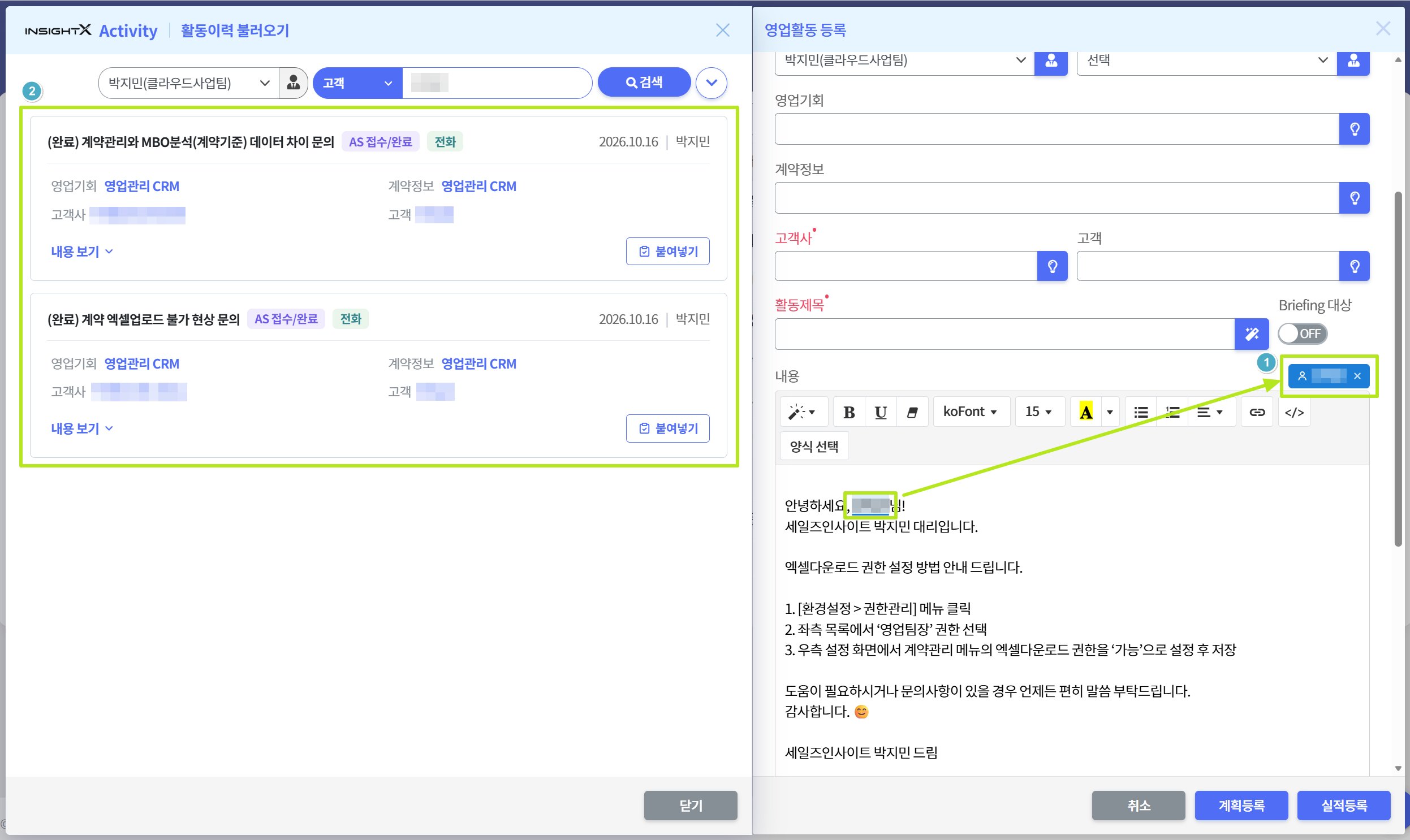Click the 양식 선택 button

(x=814, y=447)
